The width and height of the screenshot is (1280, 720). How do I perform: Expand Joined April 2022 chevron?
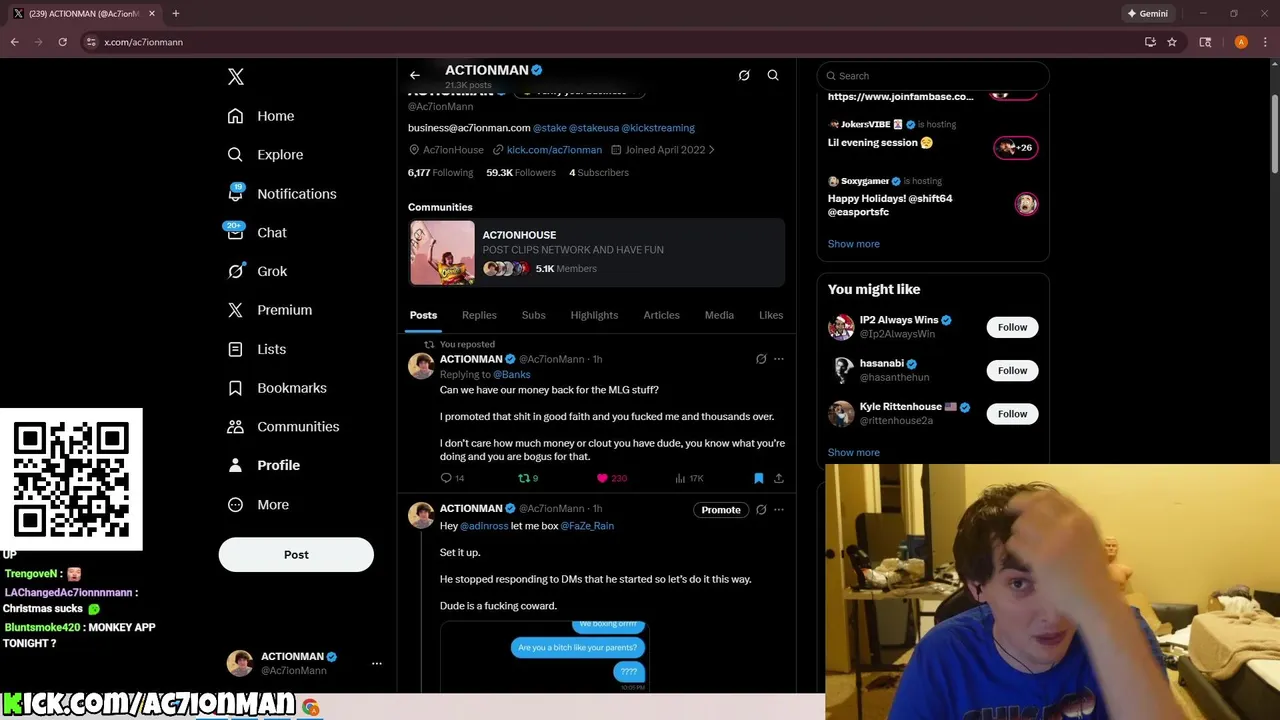[x=711, y=150]
